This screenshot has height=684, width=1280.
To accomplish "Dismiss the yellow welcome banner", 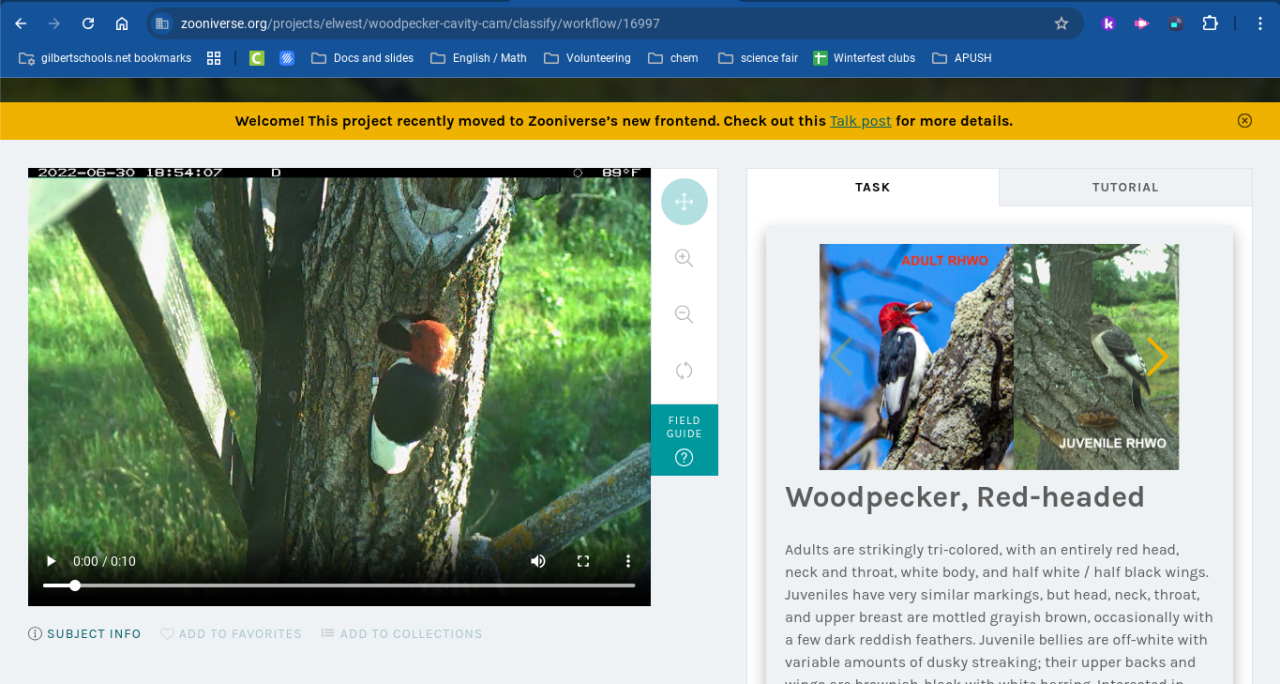I will 1245,121.
